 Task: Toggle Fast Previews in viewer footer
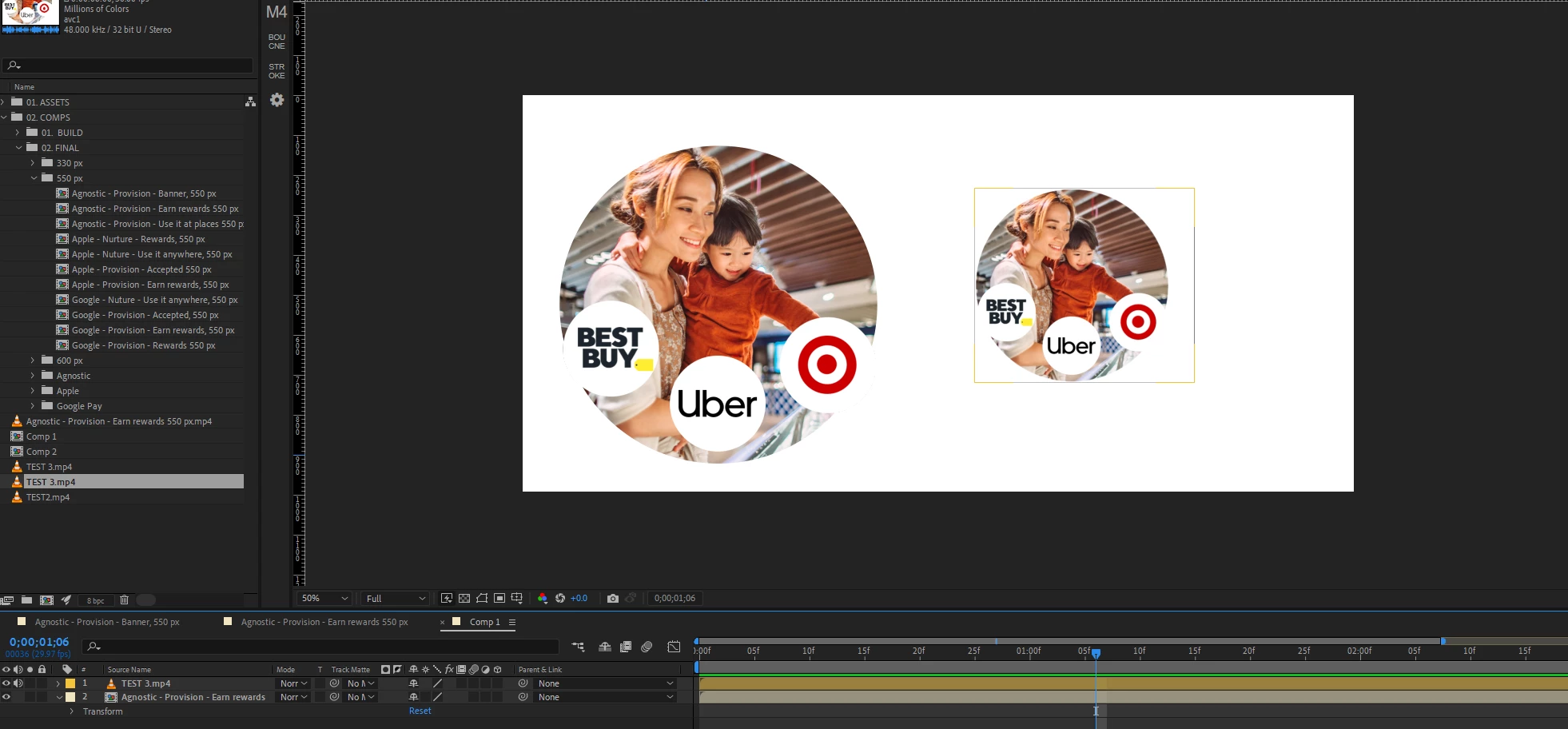click(x=447, y=599)
